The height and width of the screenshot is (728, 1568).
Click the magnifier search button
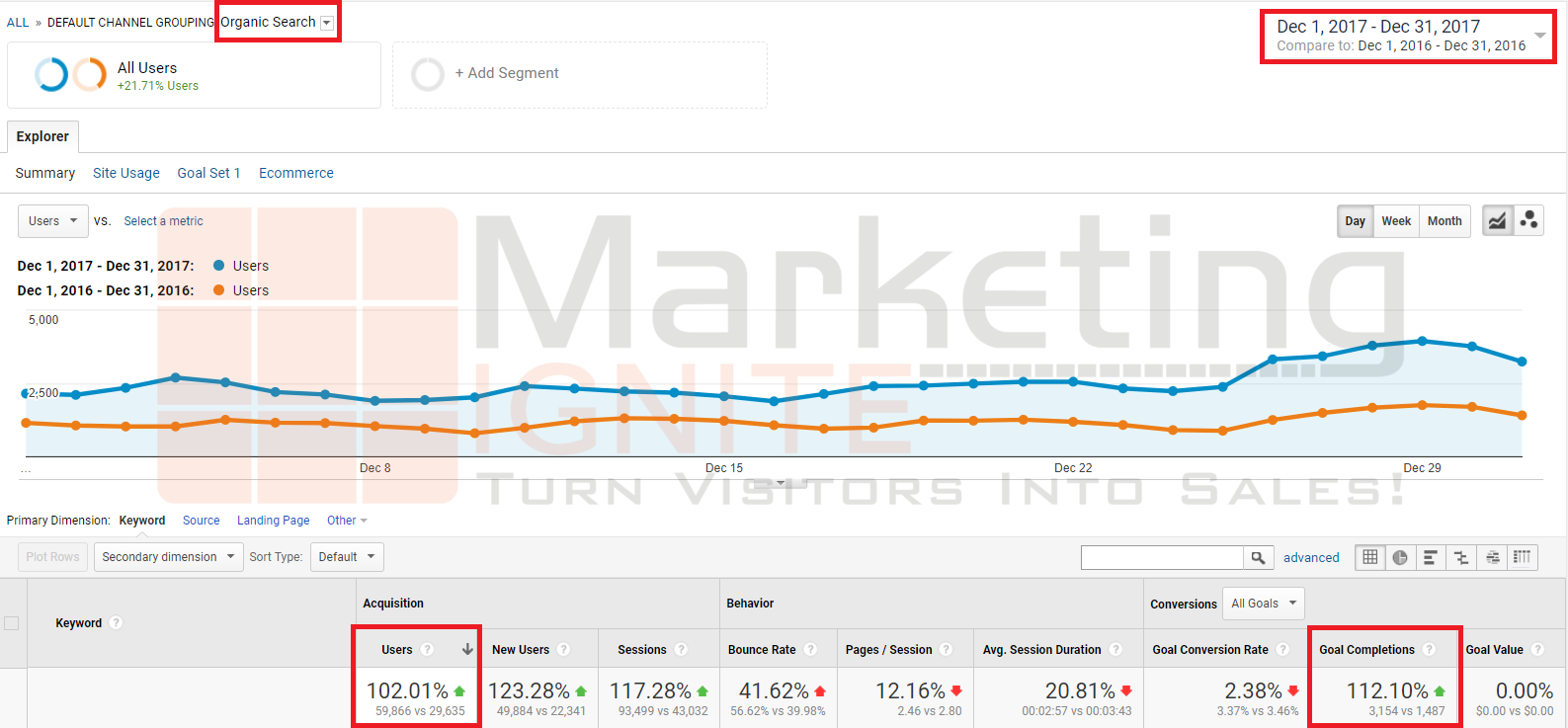click(x=1258, y=558)
